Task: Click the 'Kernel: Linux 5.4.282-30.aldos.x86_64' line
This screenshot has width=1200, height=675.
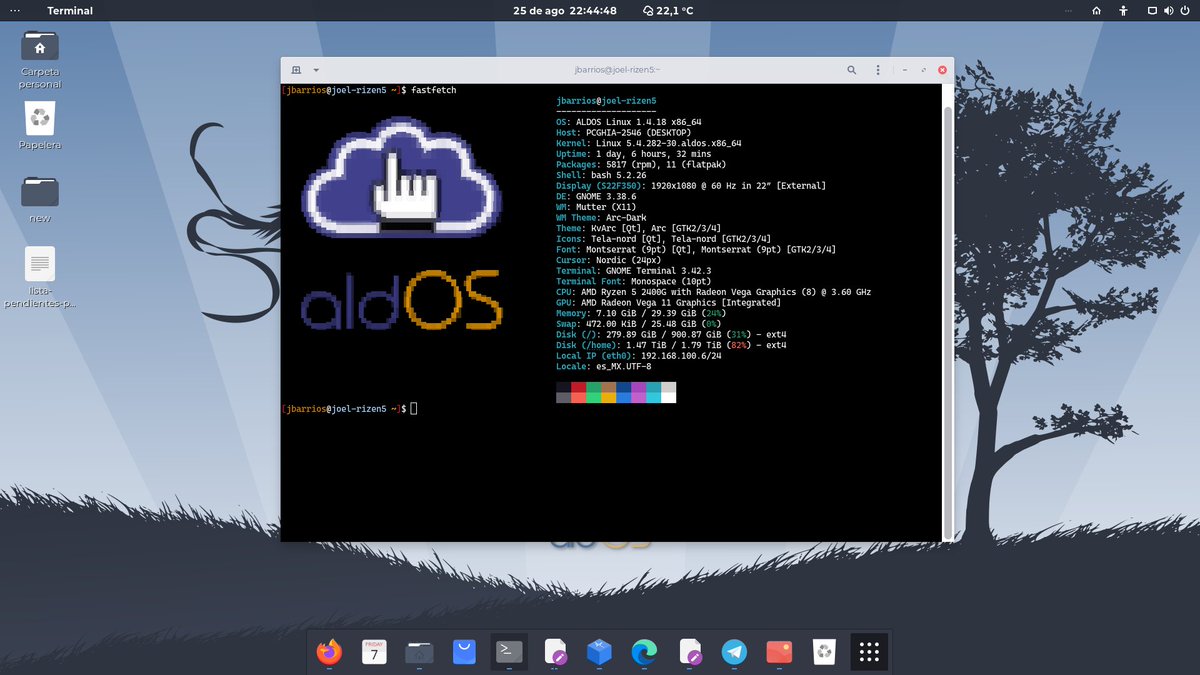Action: click(648, 143)
